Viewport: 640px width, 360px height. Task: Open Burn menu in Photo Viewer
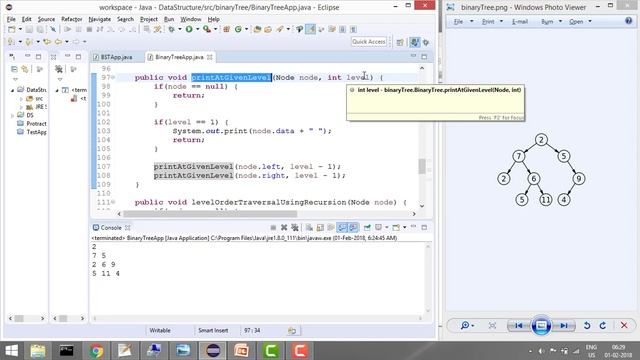pyautogui.click(x=547, y=22)
